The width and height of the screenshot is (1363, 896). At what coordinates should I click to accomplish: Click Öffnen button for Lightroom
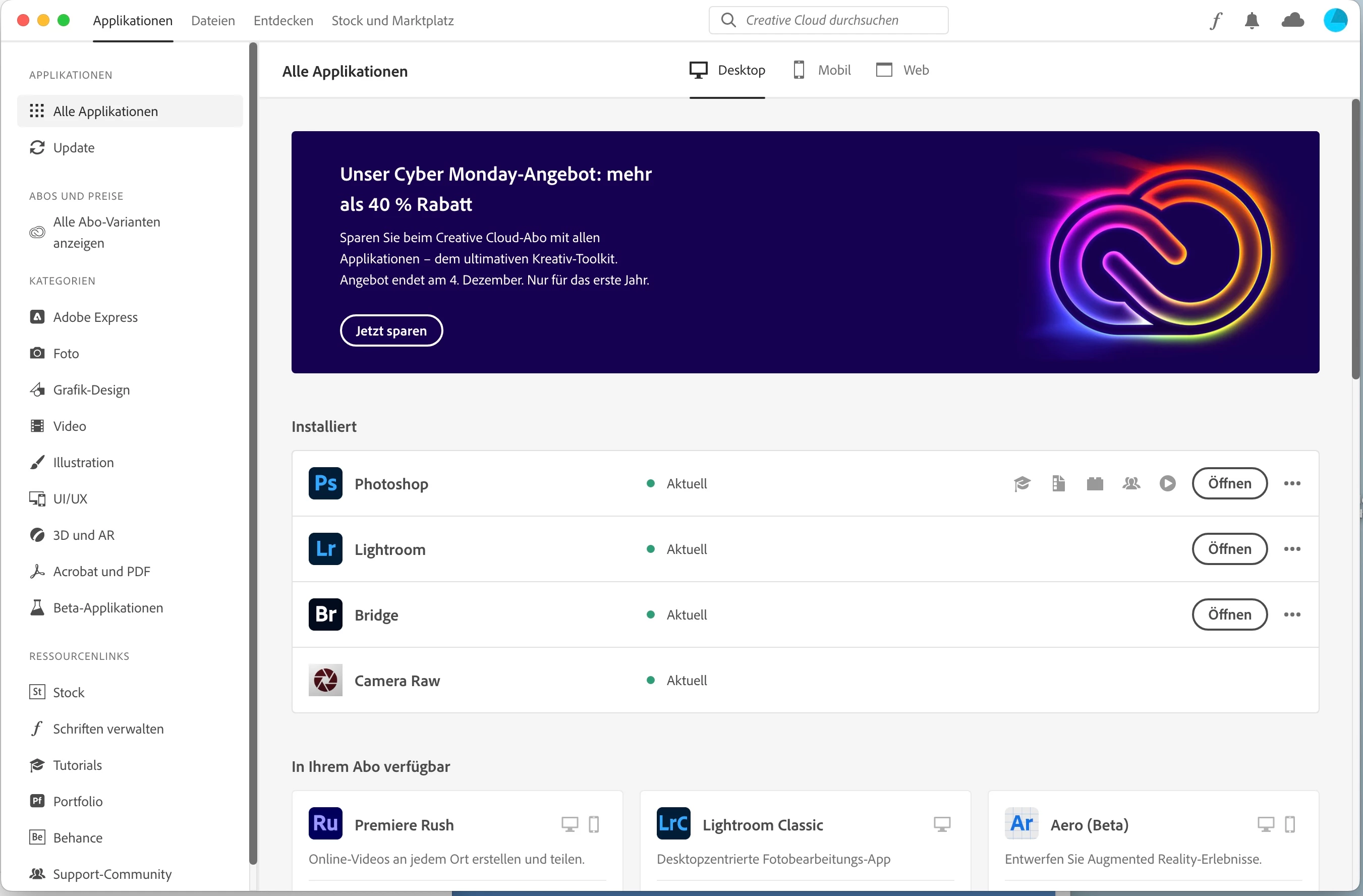click(x=1229, y=549)
